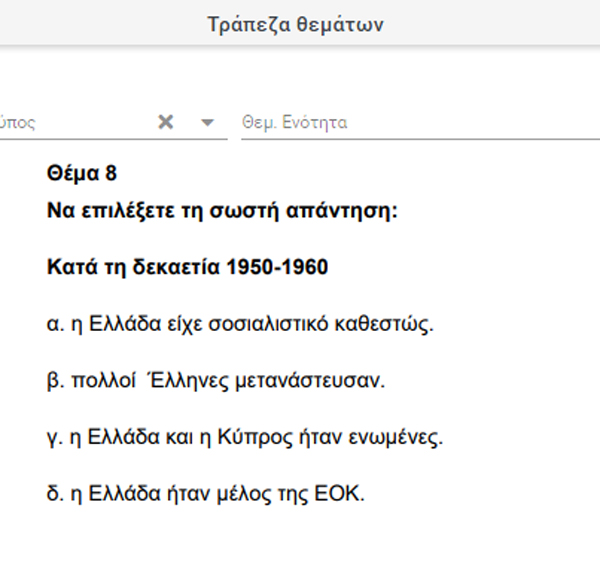Click the partially visible Τύπος field label
This screenshot has width=600, height=578.
click(18, 123)
